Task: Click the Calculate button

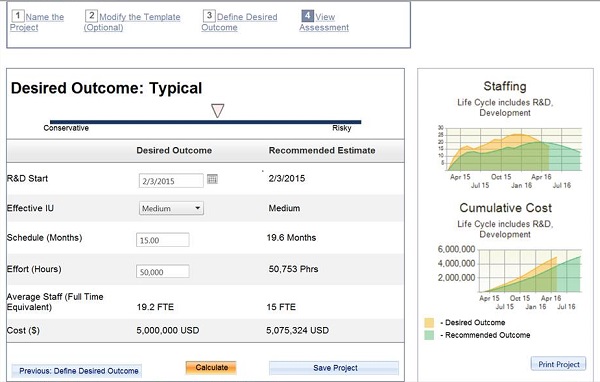Action: [x=211, y=367]
